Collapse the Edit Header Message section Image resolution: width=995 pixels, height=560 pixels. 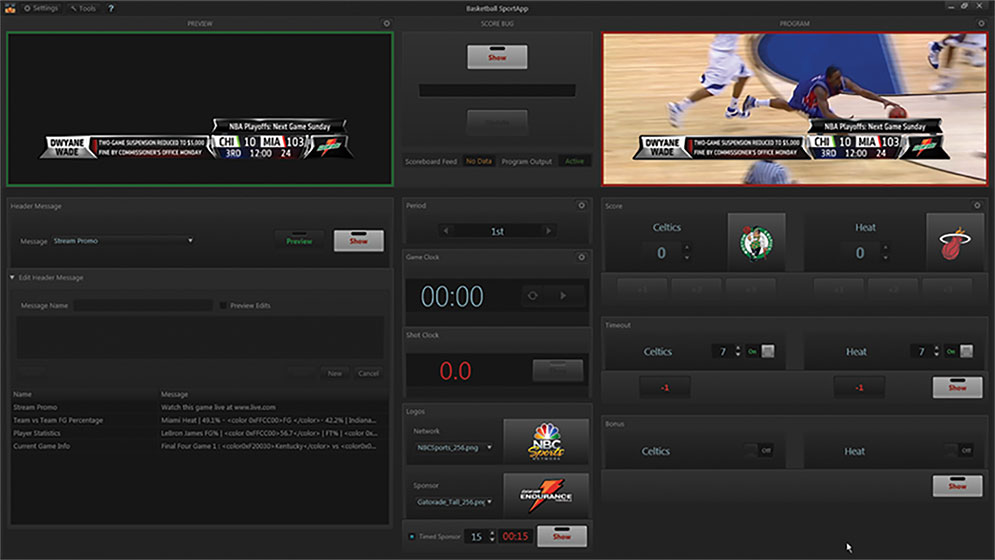pos(13,277)
